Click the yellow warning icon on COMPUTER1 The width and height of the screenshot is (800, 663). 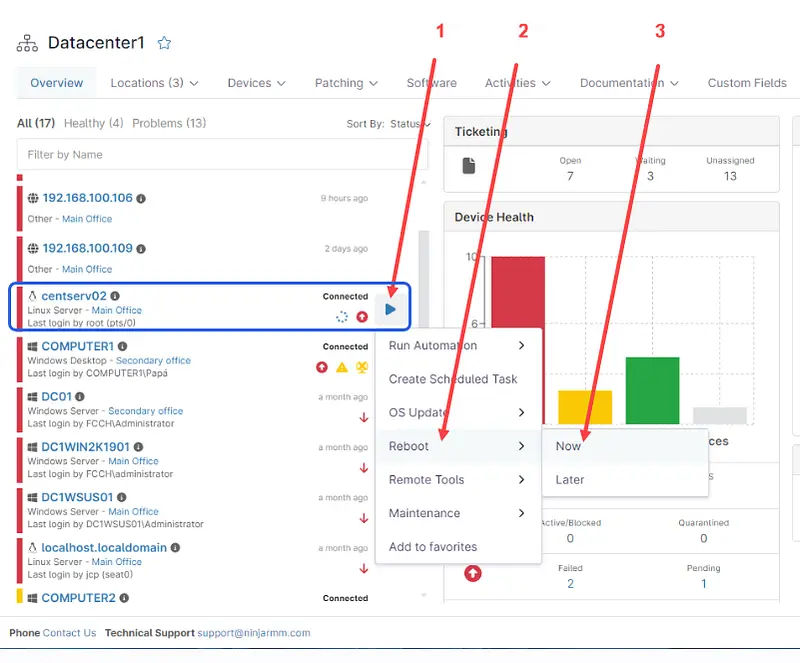(341, 367)
